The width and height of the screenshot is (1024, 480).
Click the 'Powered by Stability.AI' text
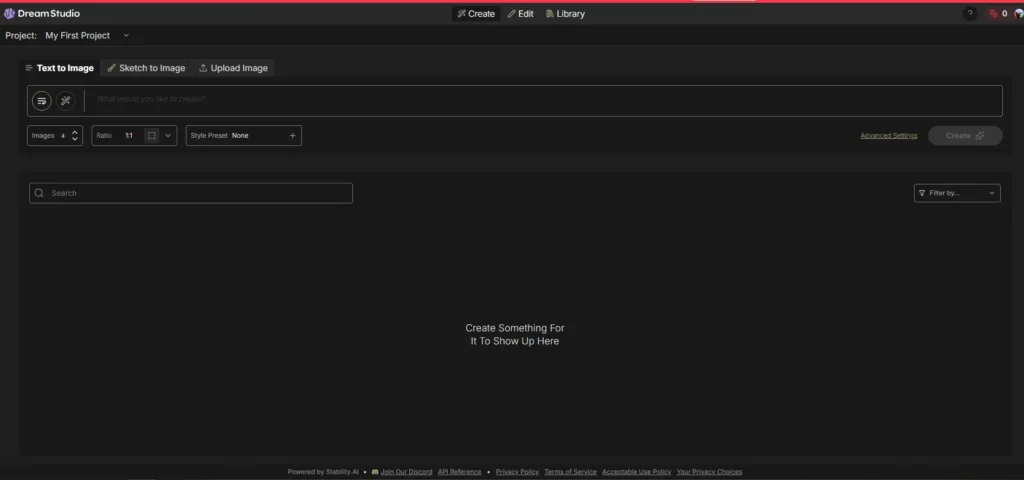323,472
